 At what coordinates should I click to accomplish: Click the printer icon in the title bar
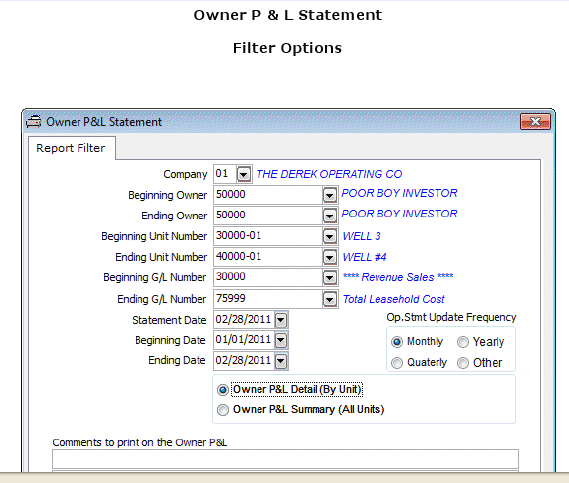click(x=34, y=122)
